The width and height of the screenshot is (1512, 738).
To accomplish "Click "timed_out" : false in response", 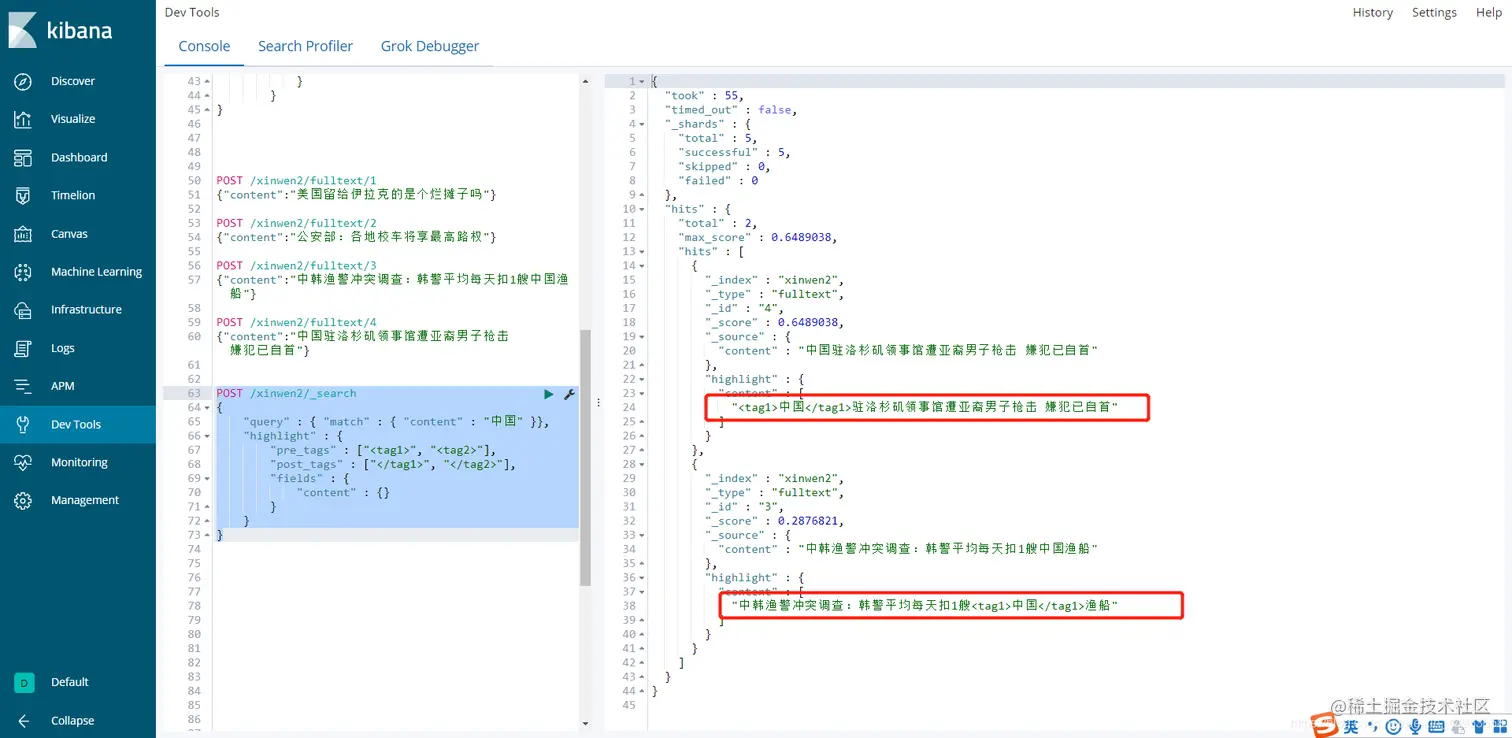I will pos(731,110).
